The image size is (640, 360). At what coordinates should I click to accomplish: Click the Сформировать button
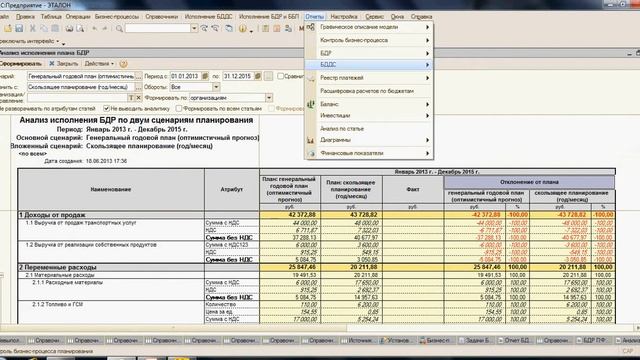coord(20,64)
